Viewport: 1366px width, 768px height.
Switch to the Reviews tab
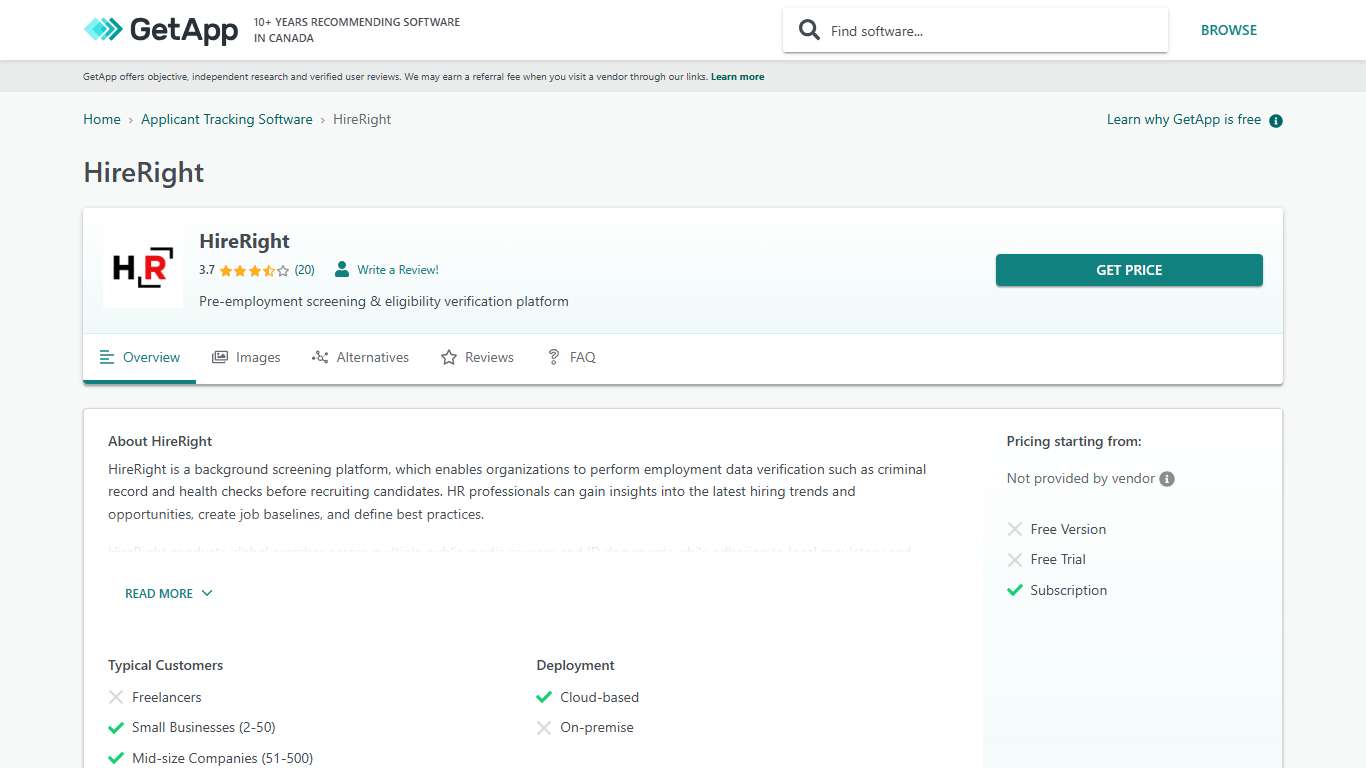point(477,357)
